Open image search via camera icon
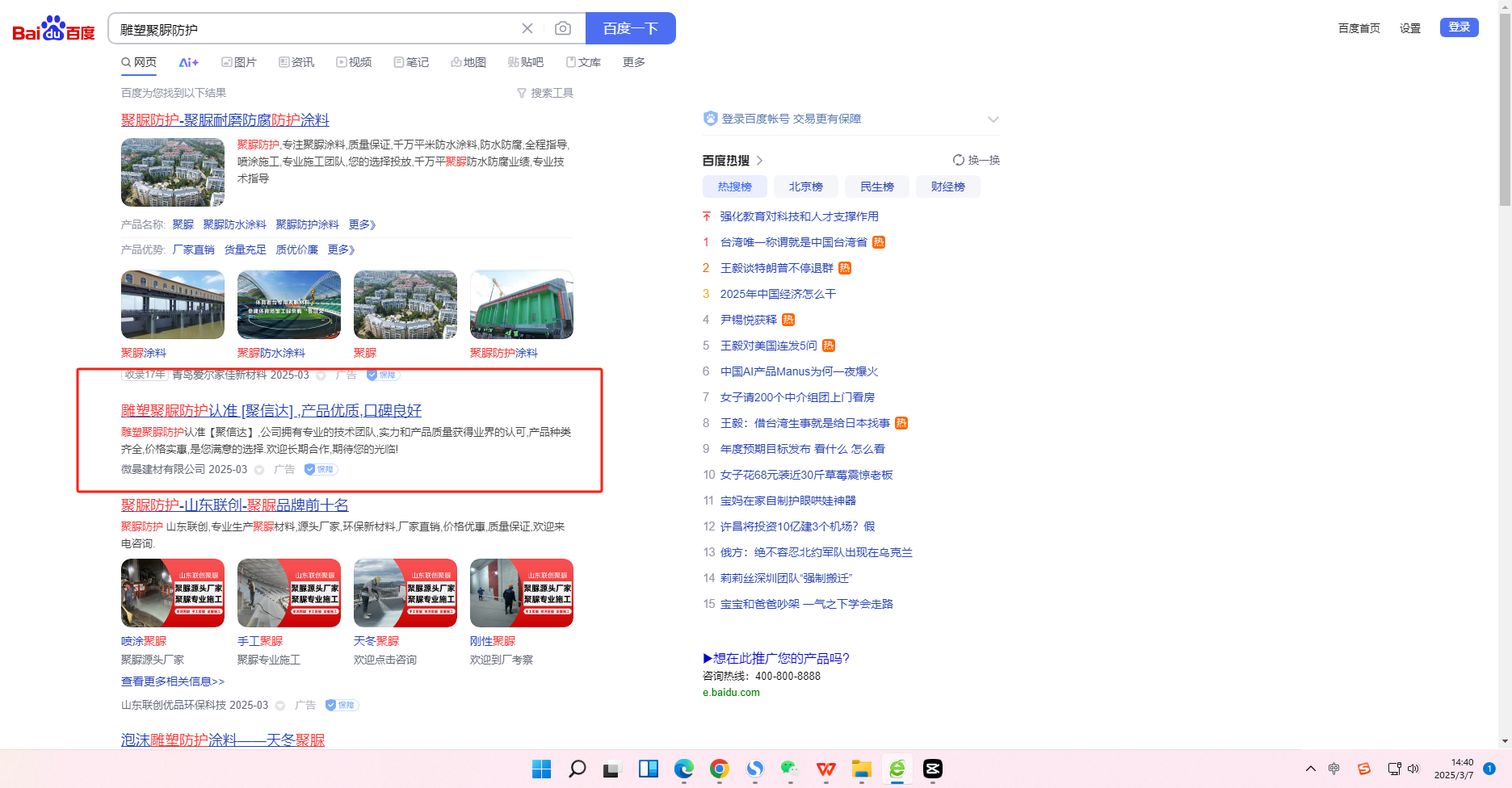1512x788 pixels. [563, 28]
